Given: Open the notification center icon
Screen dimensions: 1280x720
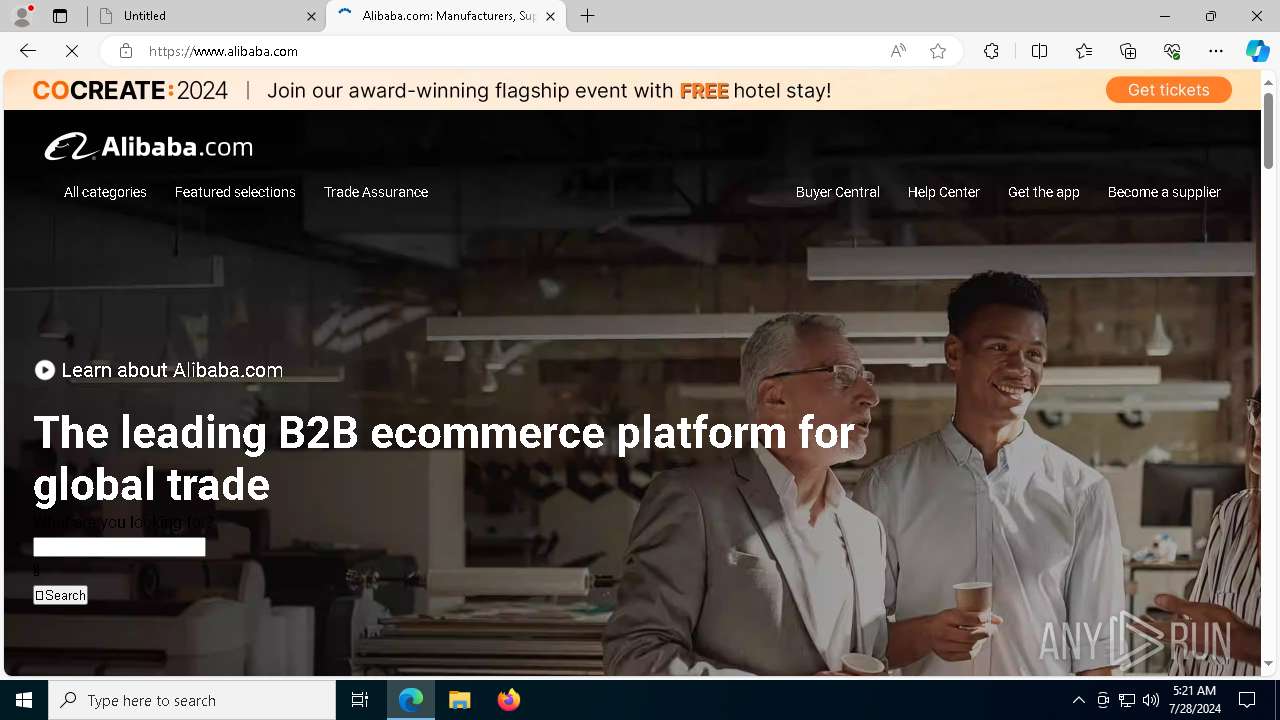Looking at the screenshot, I should pyautogui.click(x=1247, y=700).
